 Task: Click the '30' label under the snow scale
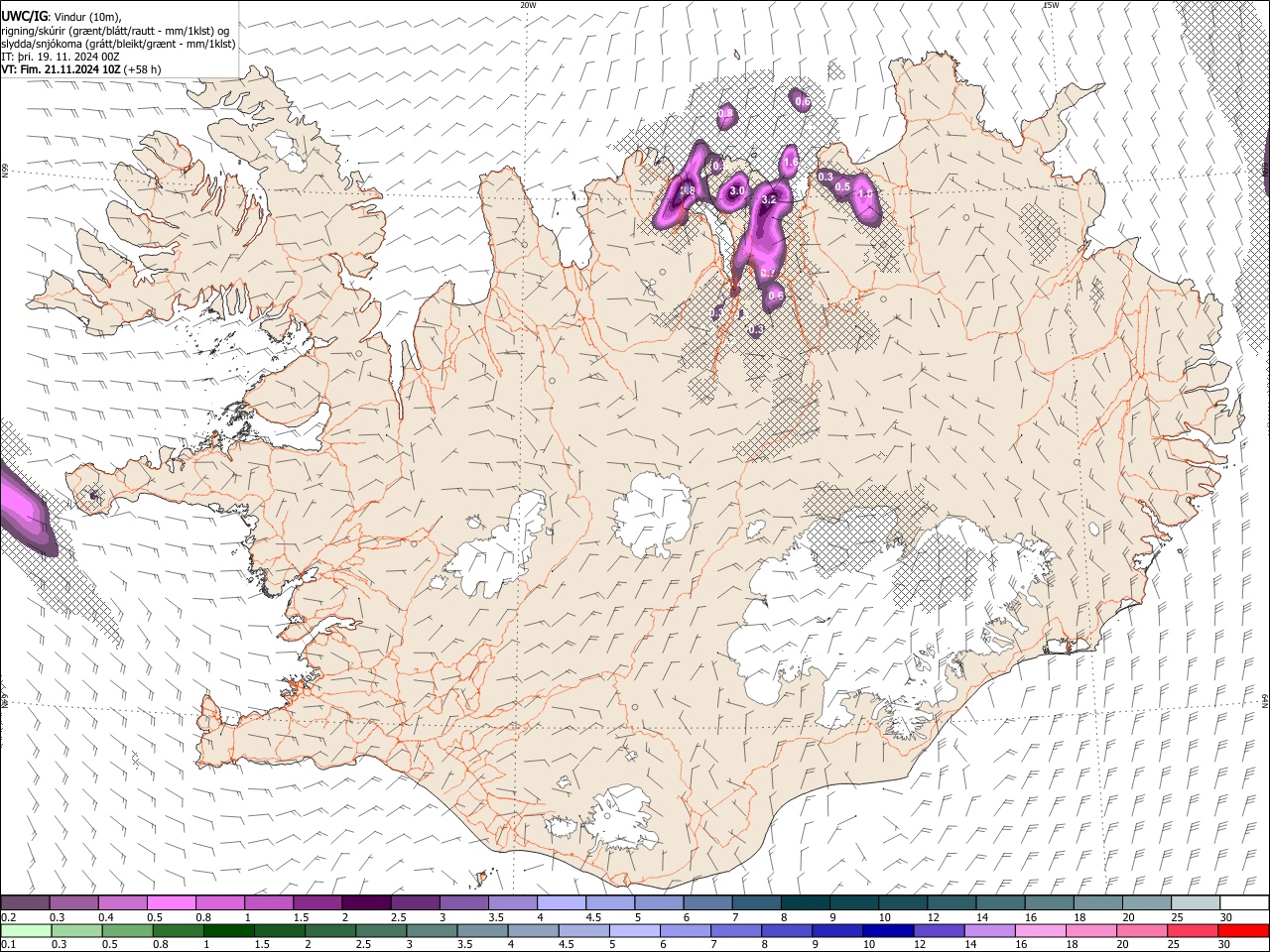(x=1224, y=917)
